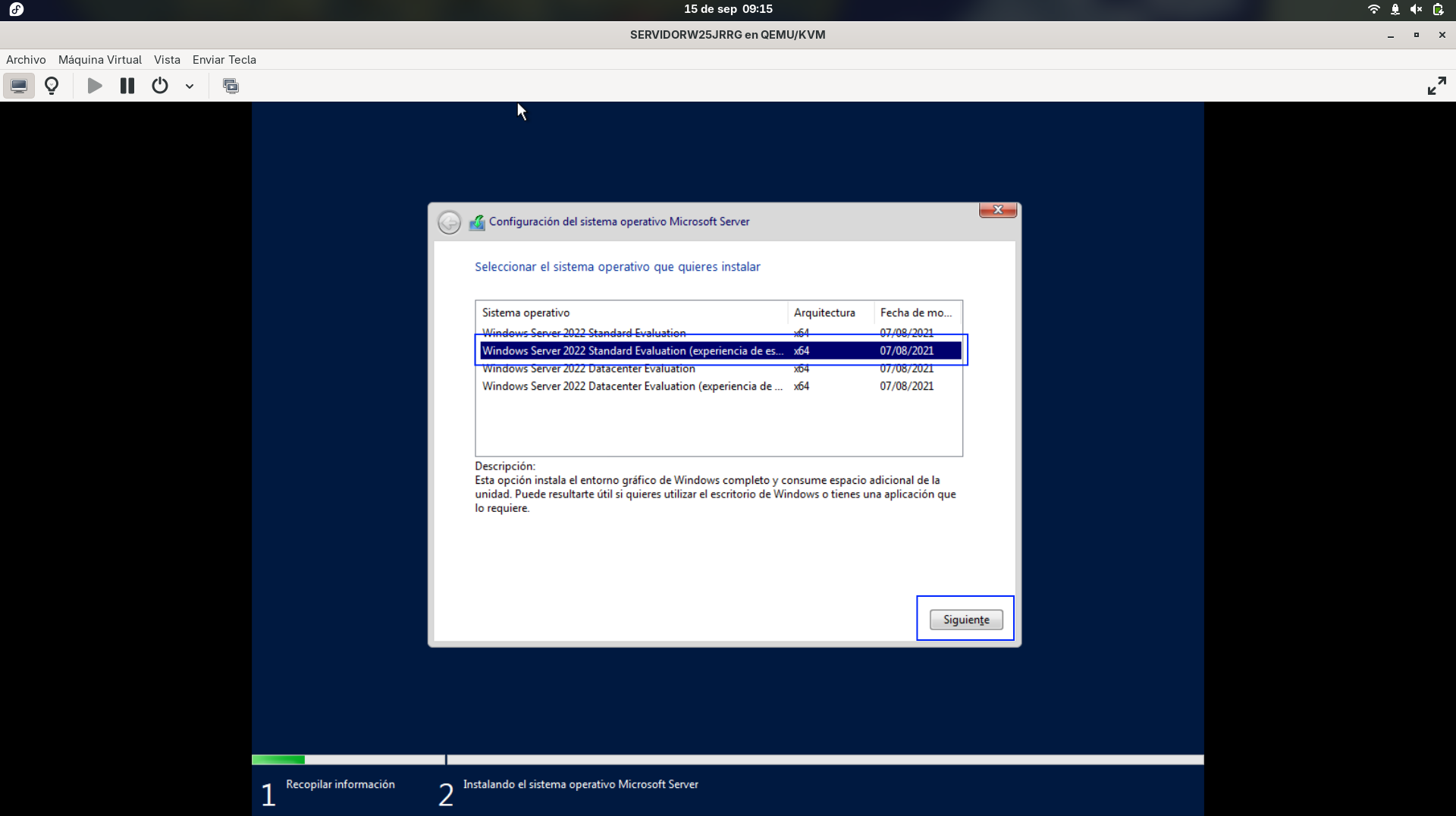Open the Wi-Fi network indicator
This screenshot has height=816, width=1456.
pyautogui.click(x=1373, y=9)
